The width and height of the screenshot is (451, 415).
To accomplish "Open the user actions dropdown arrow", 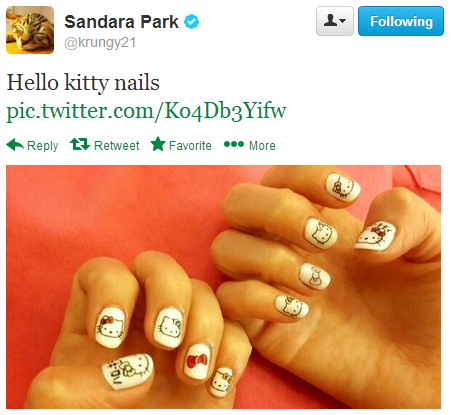I will pos(343,21).
